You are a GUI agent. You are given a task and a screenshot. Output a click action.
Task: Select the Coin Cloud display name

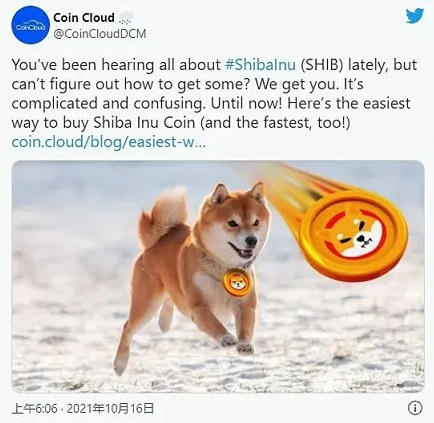point(84,18)
